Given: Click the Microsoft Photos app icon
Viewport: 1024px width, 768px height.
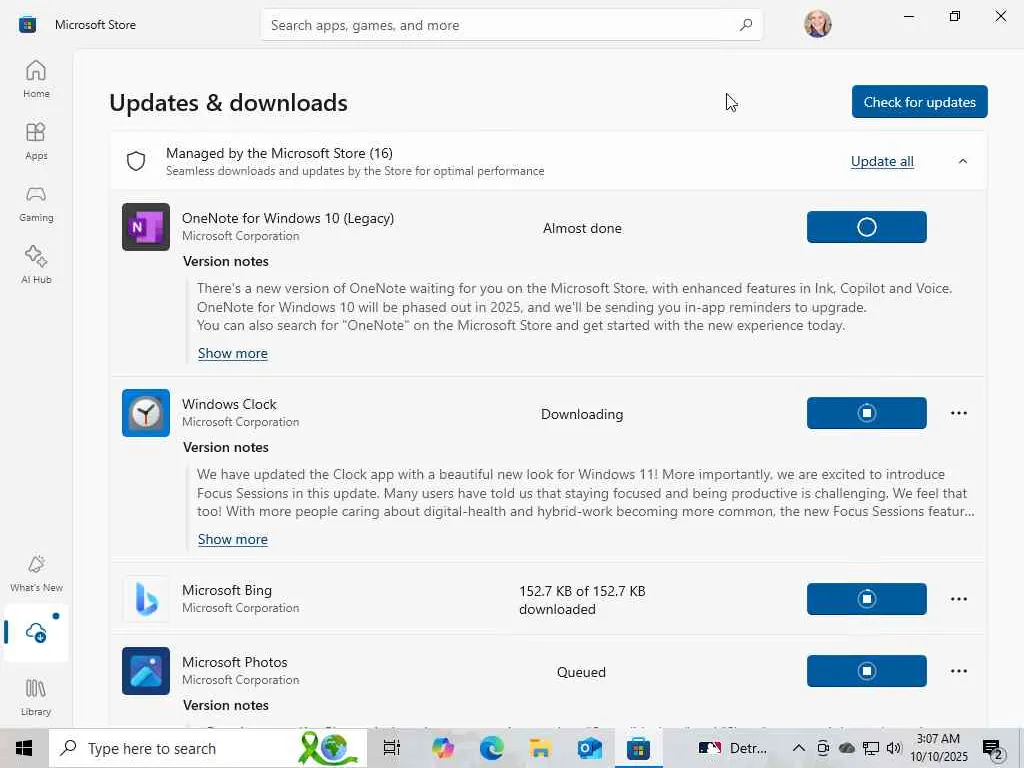Looking at the screenshot, I should click(146, 671).
